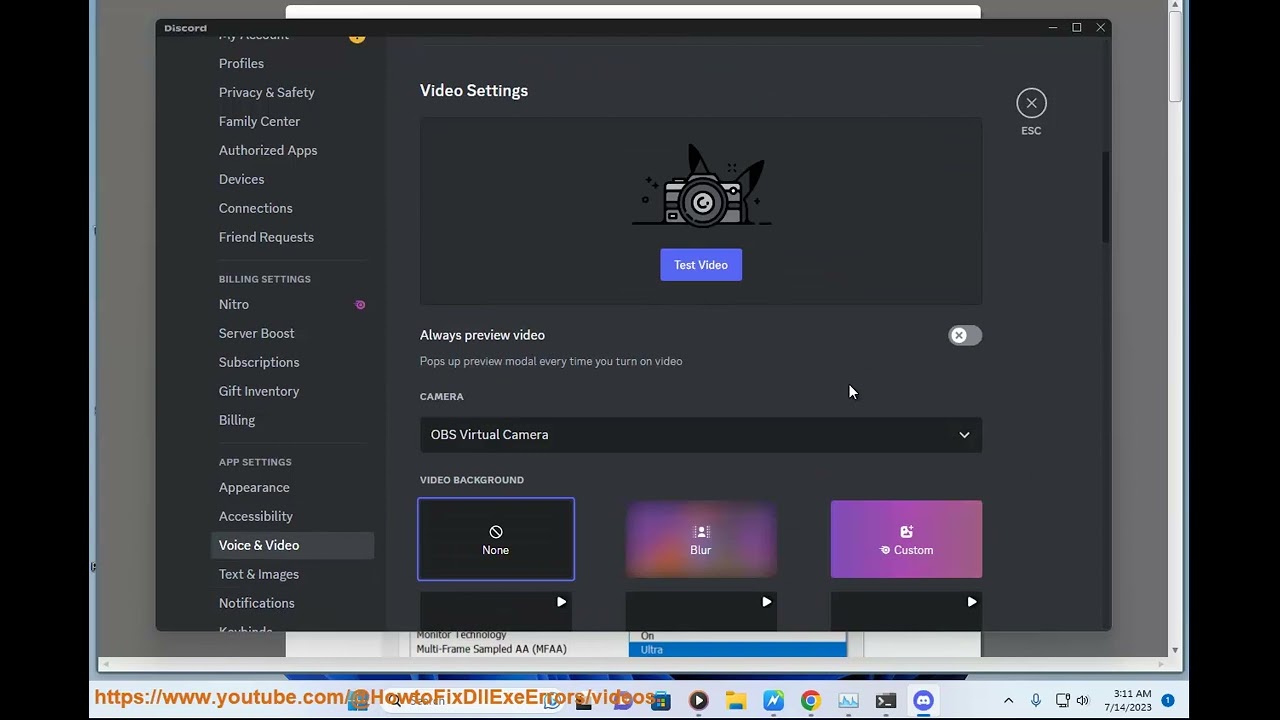Open Notifications settings
This screenshot has height=720, width=1280.
tap(257, 603)
